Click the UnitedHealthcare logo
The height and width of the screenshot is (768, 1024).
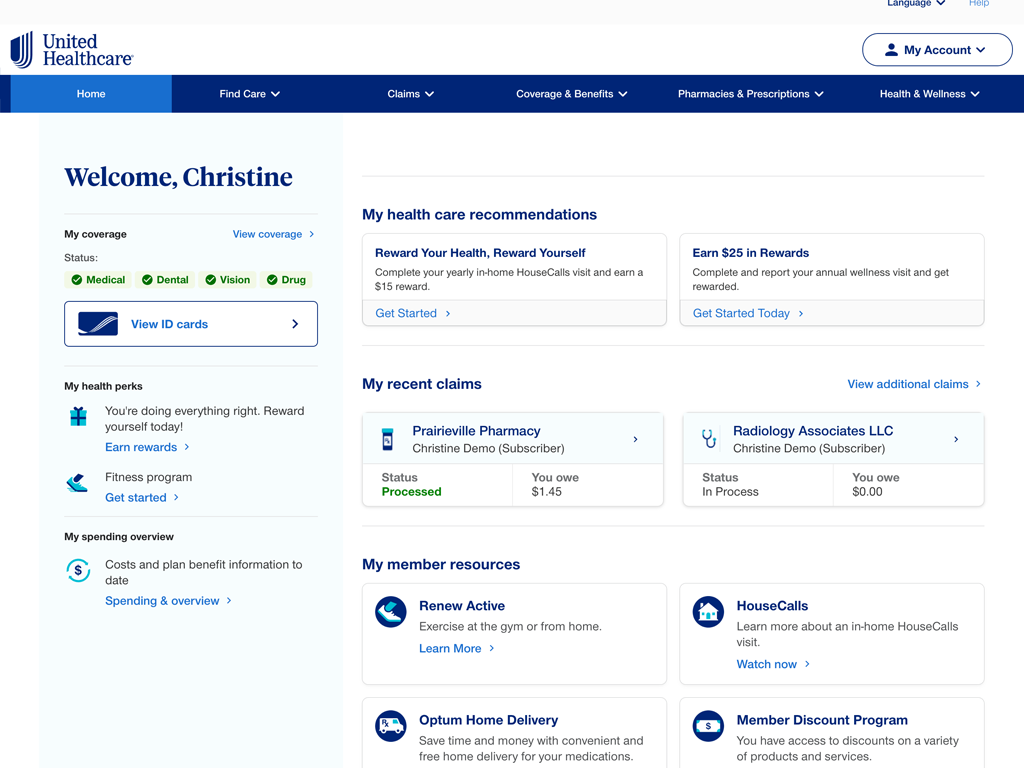click(71, 50)
